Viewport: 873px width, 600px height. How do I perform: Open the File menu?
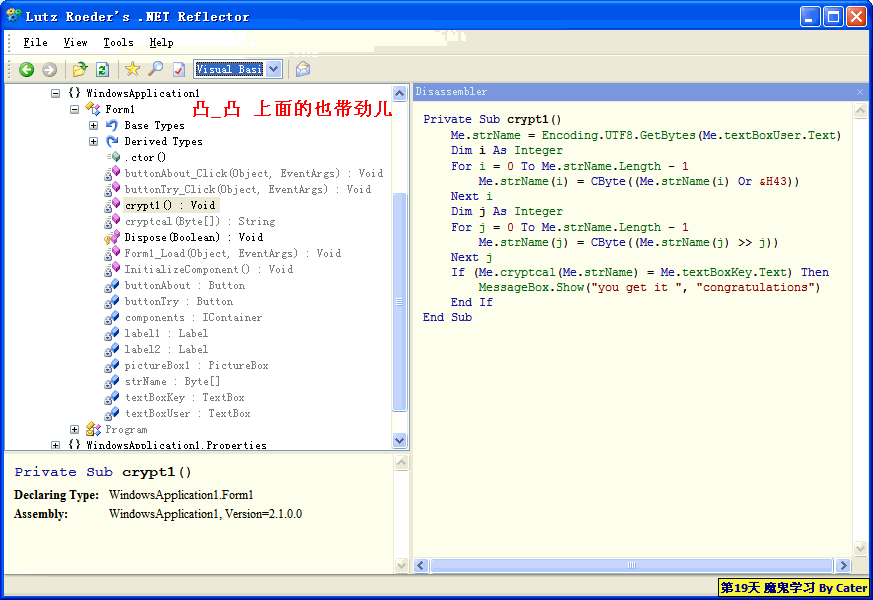pyautogui.click(x=35, y=42)
